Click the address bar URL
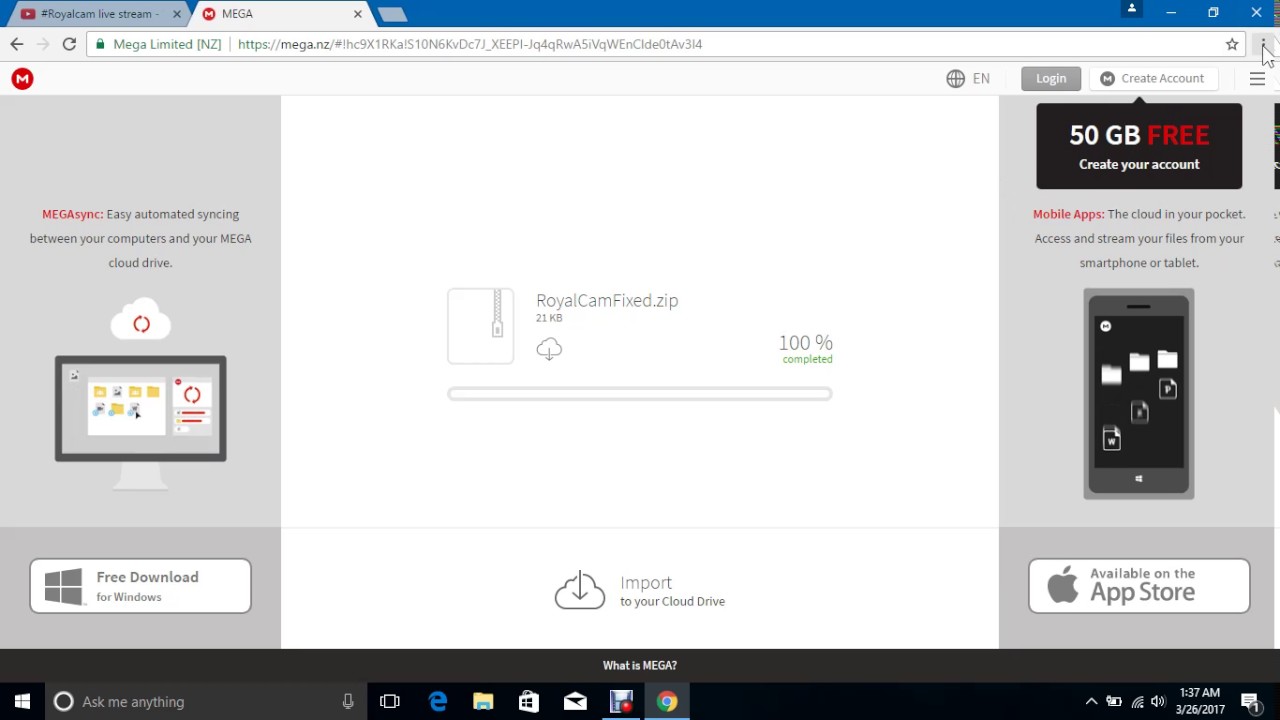 point(470,44)
